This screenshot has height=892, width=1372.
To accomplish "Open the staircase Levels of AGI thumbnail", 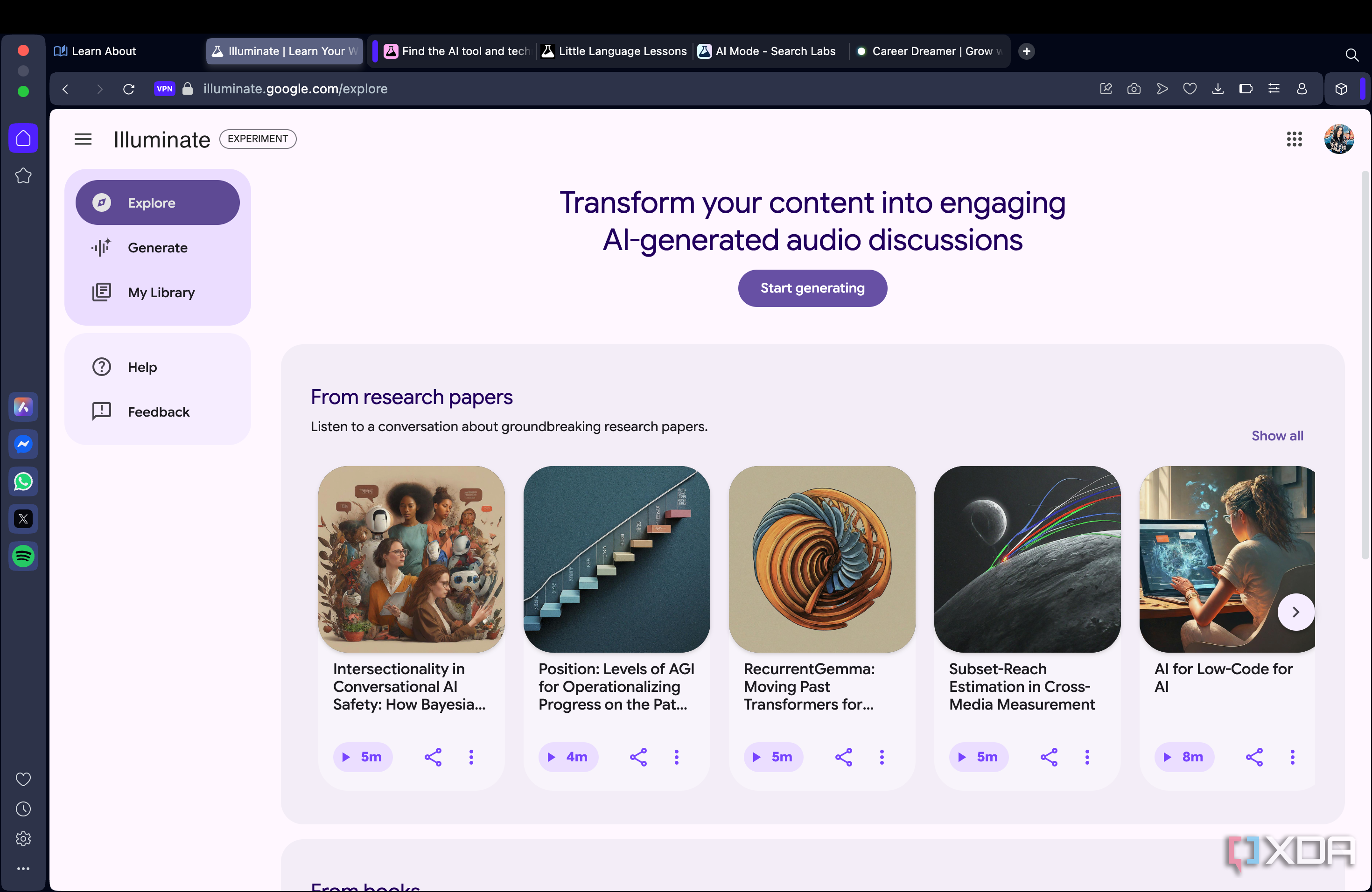I will click(x=616, y=559).
